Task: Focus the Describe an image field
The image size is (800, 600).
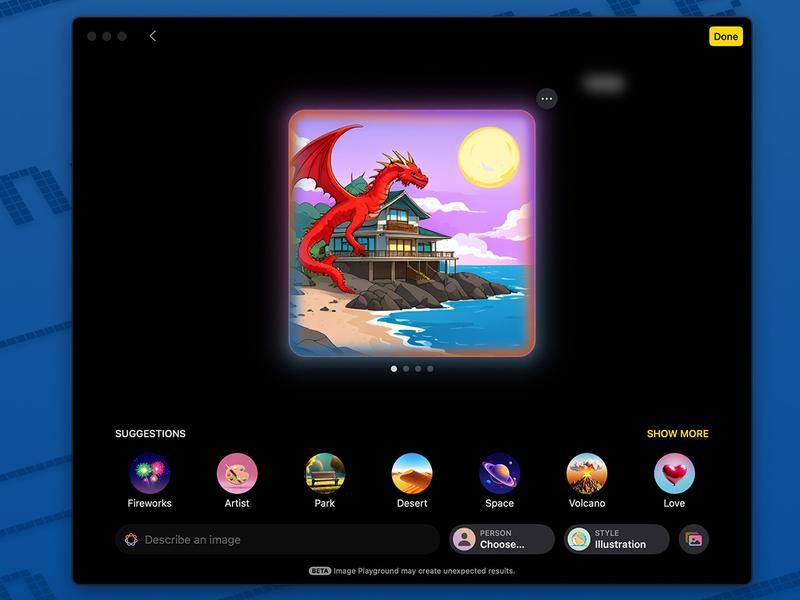Action: pos(278,539)
